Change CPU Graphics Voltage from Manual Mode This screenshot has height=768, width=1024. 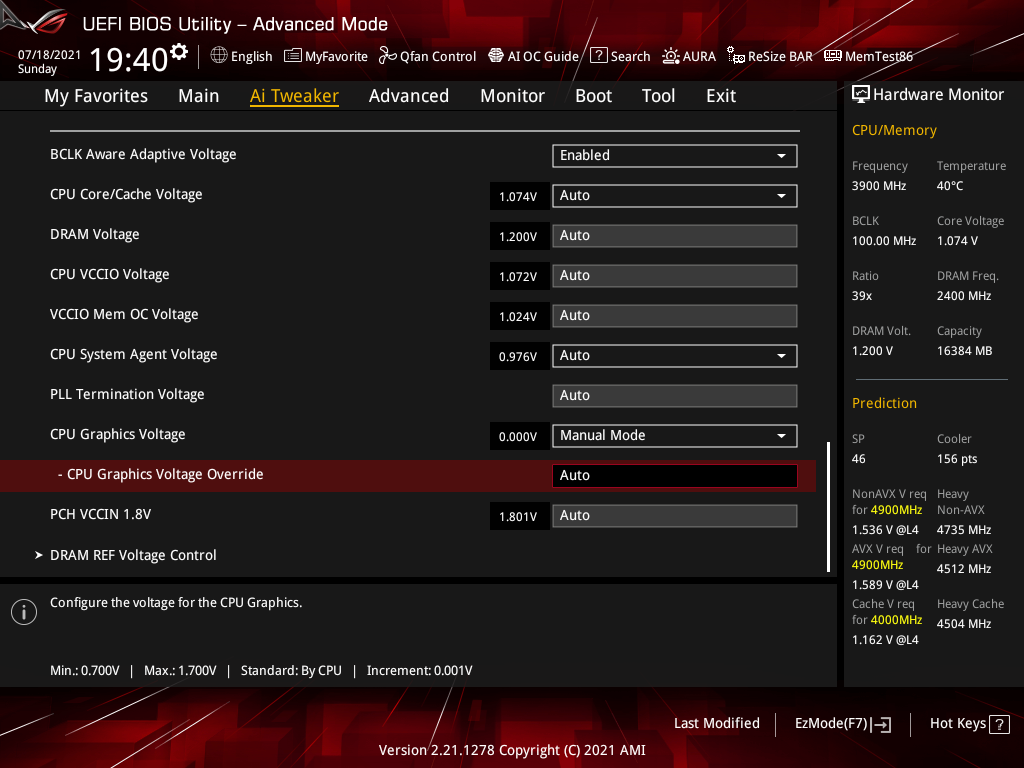coord(674,436)
